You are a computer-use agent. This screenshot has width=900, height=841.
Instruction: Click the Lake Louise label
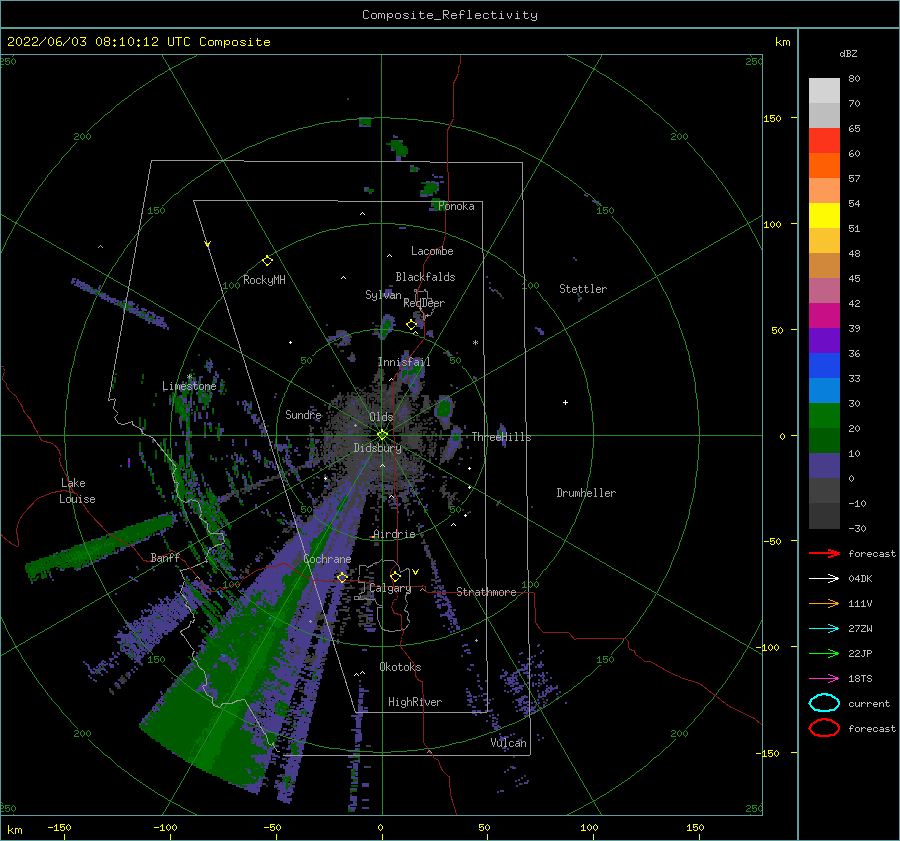click(77, 491)
